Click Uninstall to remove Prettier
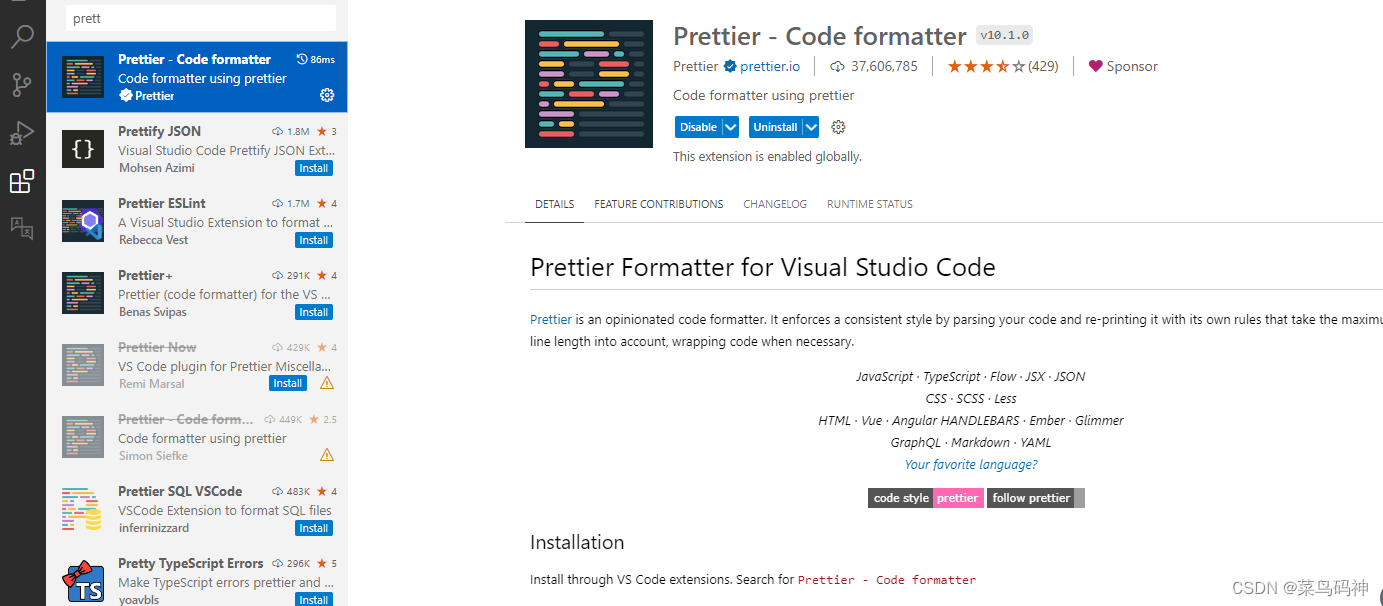The image size is (1383, 606). click(x=774, y=127)
